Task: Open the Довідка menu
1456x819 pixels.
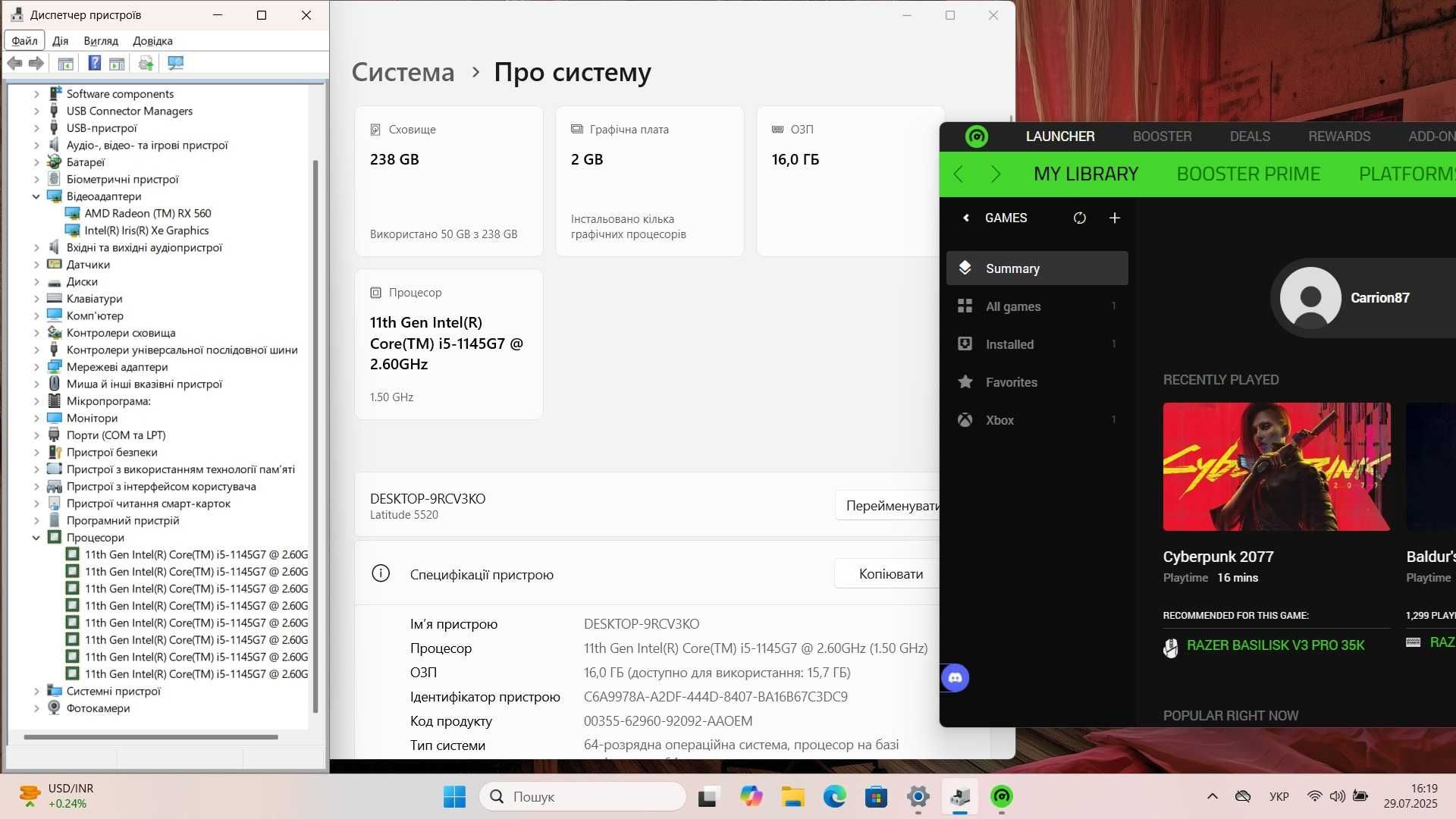Action: tap(152, 41)
